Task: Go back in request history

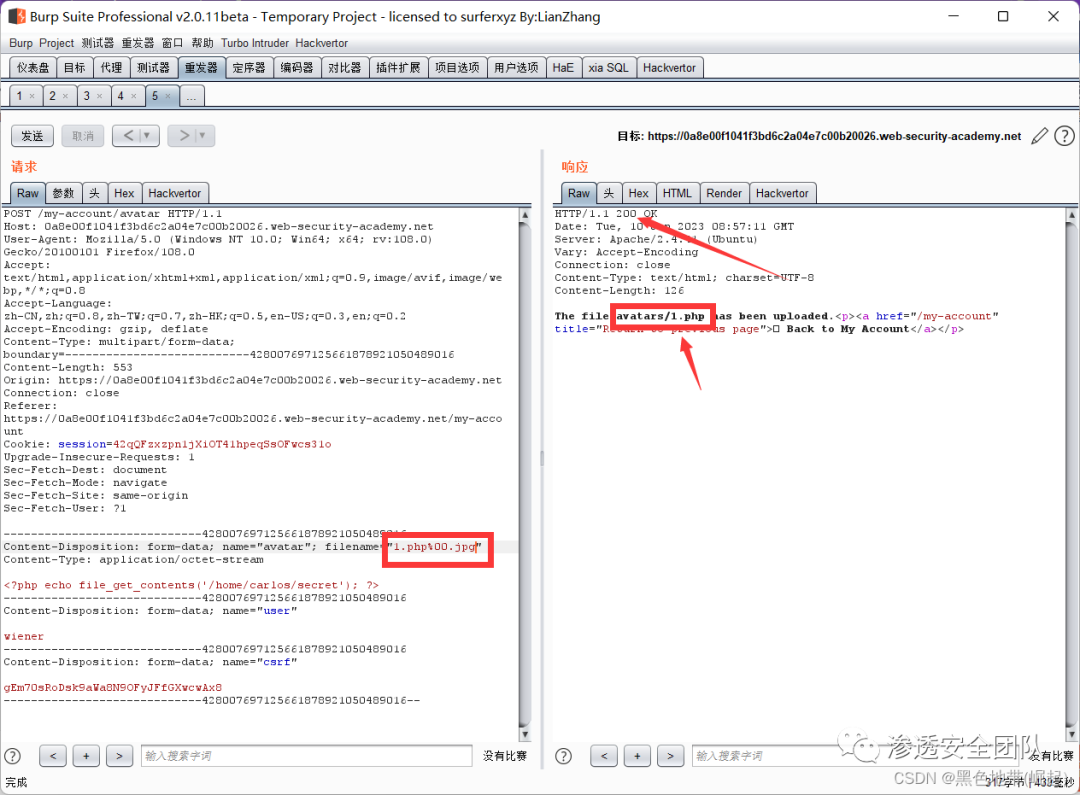Action: coord(127,136)
